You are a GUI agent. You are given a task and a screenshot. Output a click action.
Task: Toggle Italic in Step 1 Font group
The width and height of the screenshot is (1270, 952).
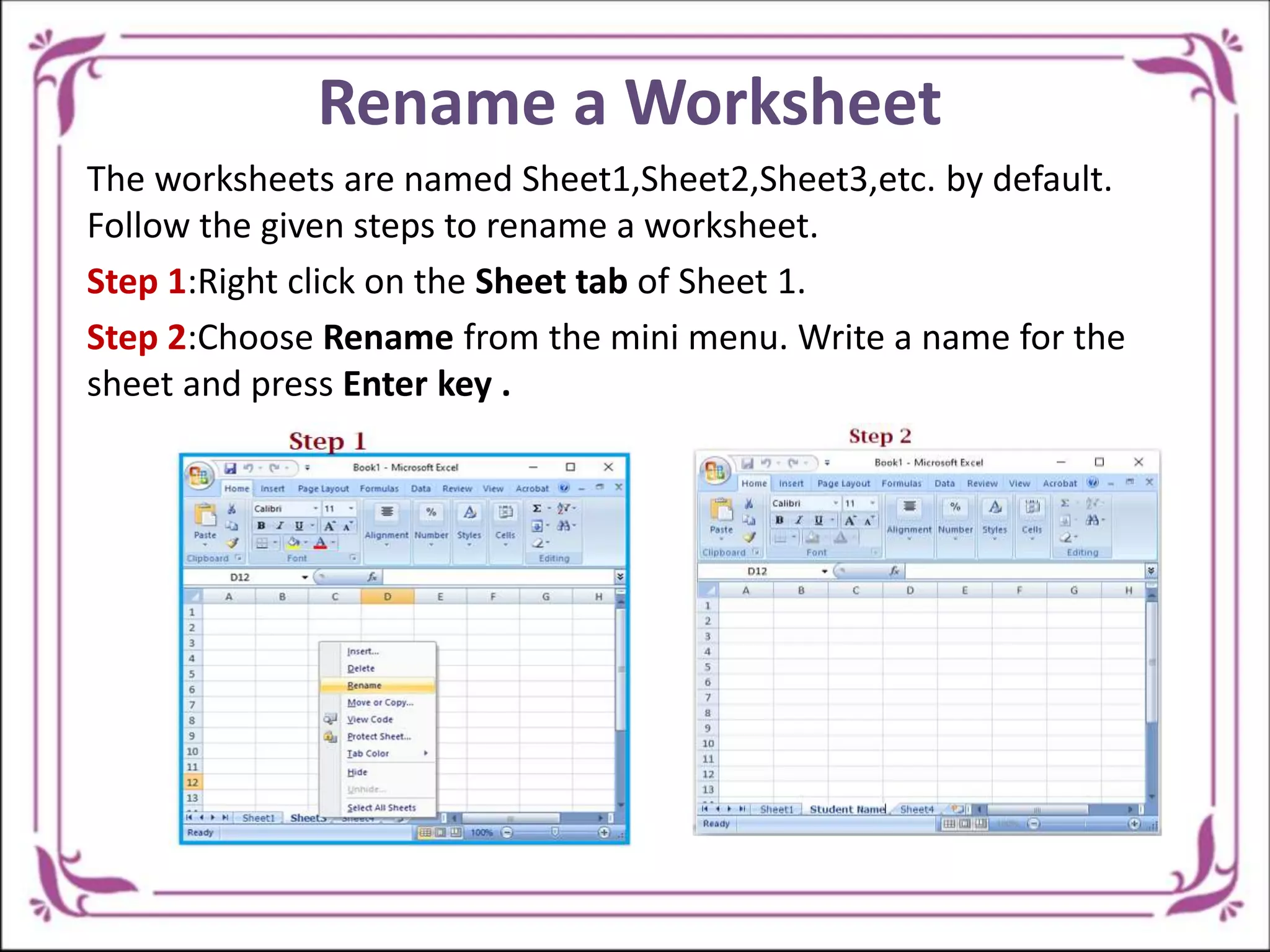pyautogui.click(x=280, y=526)
